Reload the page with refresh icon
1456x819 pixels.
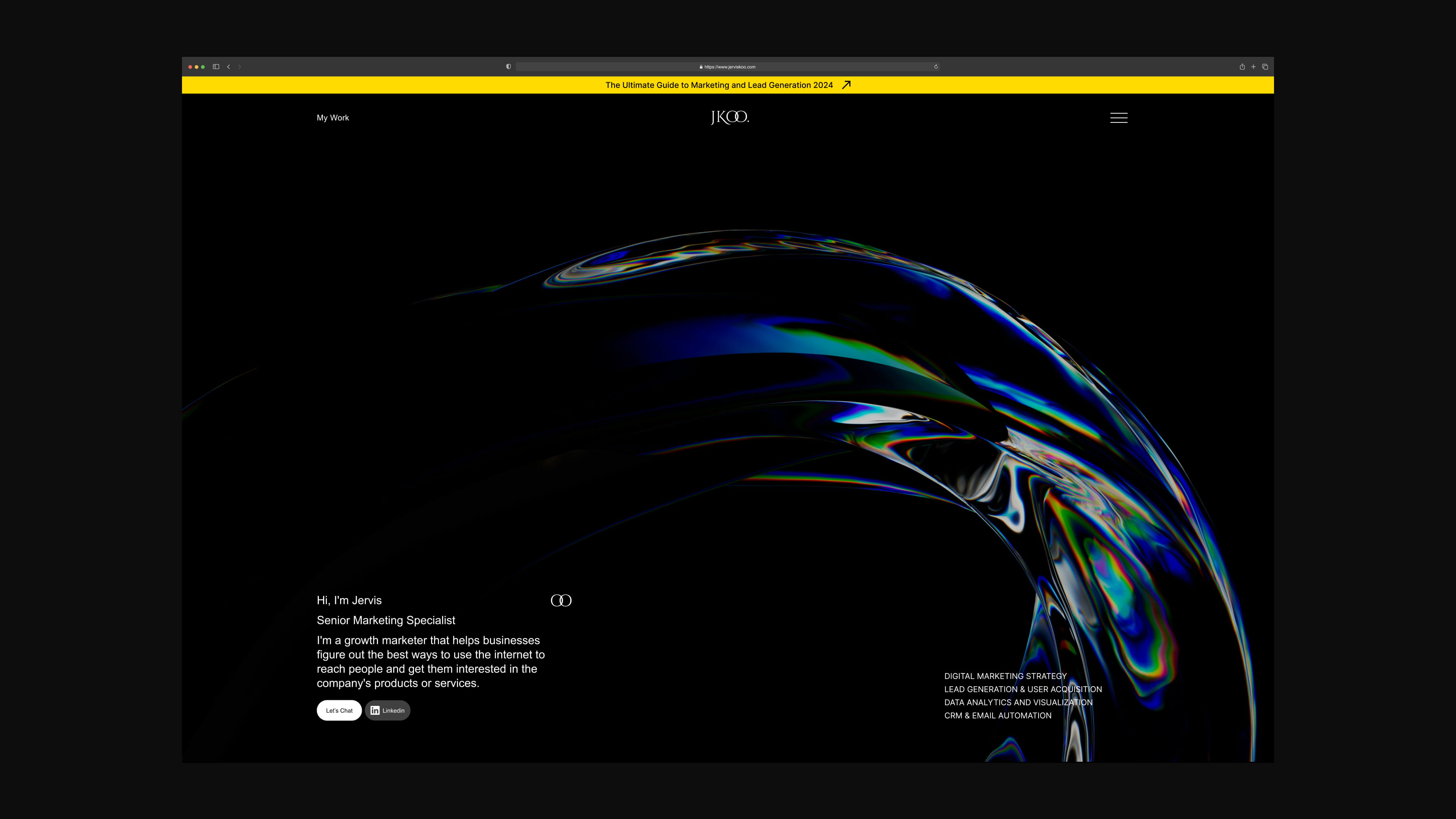pos(936,67)
